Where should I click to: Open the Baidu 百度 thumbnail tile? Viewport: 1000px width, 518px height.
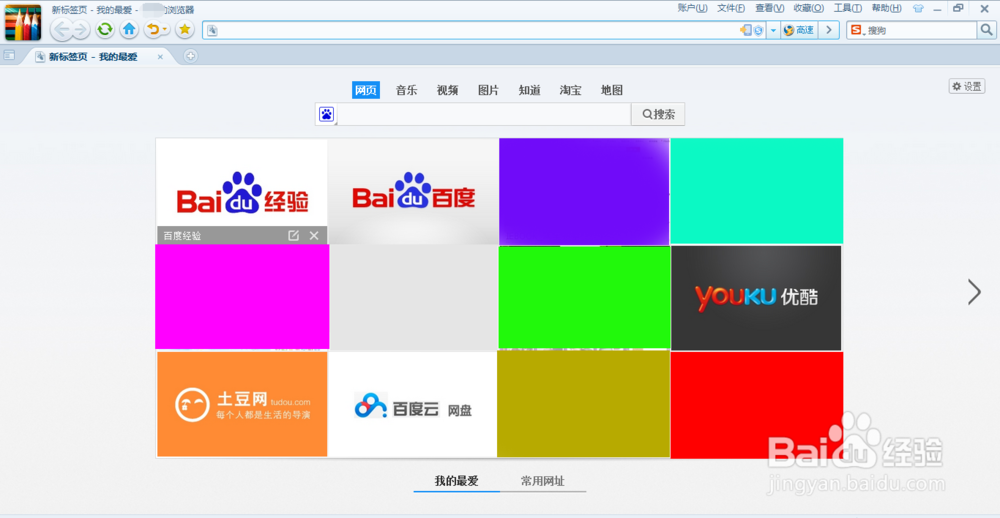(x=413, y=191)
